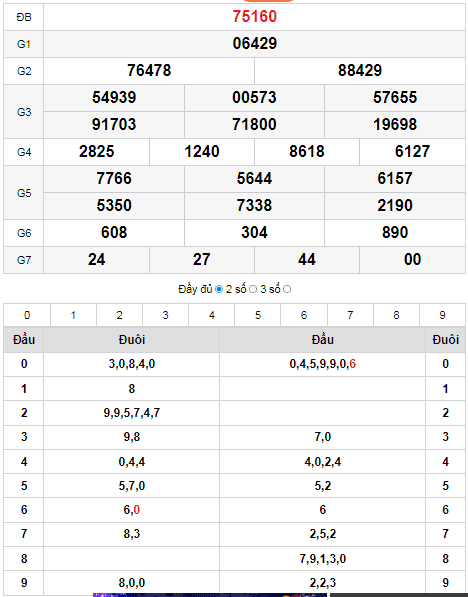Click the G4 number 1240
Viewport: 468px width, 597px height.
tap(202, 152)
